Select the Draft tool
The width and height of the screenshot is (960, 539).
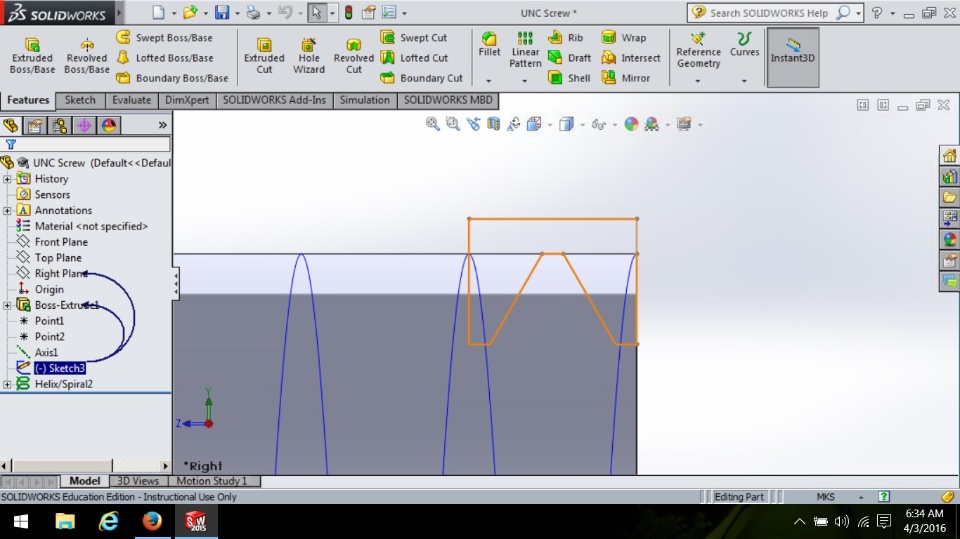tap(569, 58)
